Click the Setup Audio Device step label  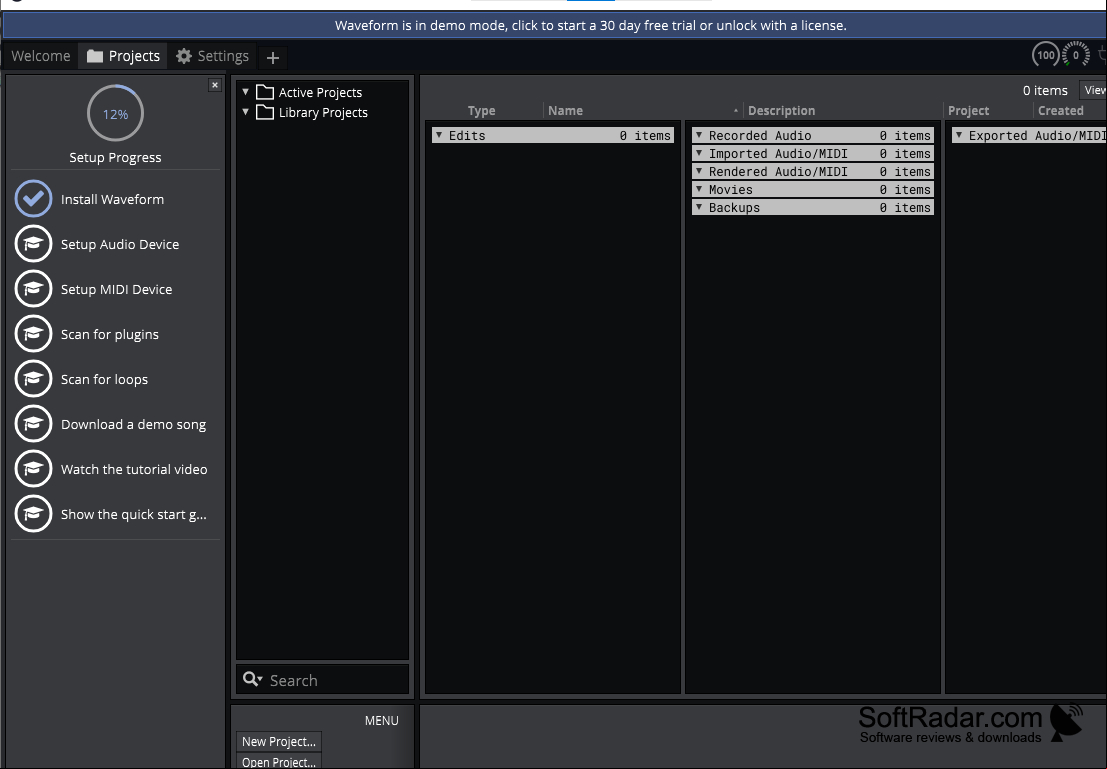click(x=120, y=244)
